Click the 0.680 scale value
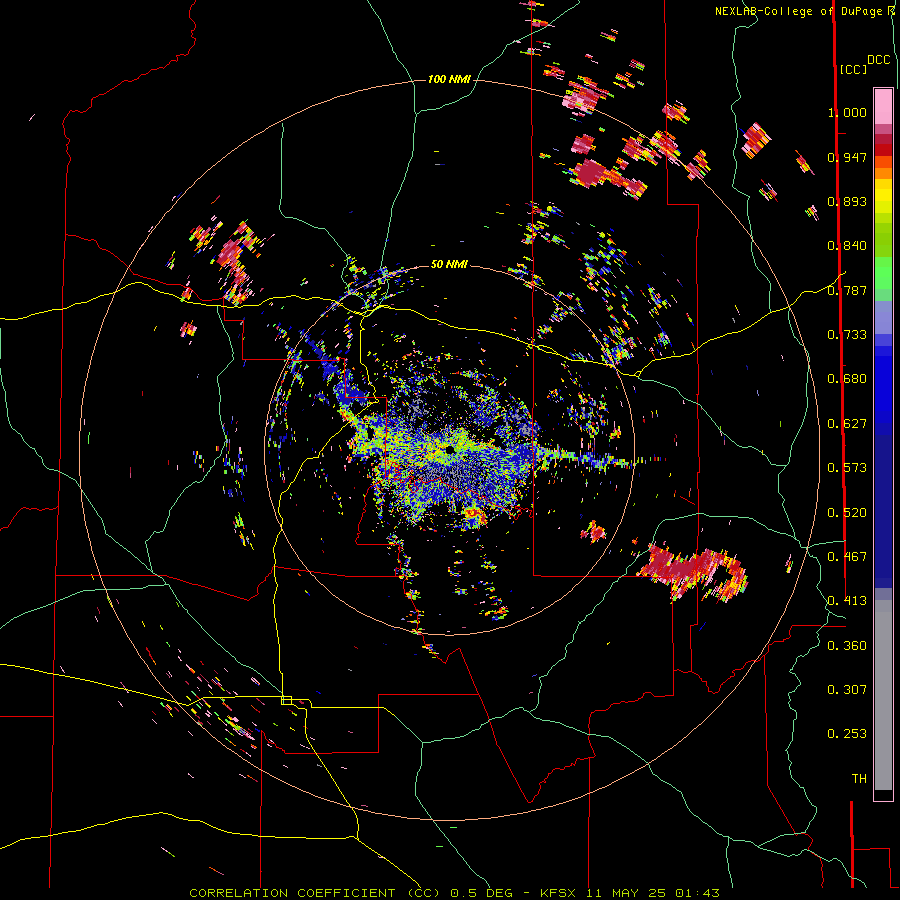Screen dimensions: 900x900 pos(847,379)
